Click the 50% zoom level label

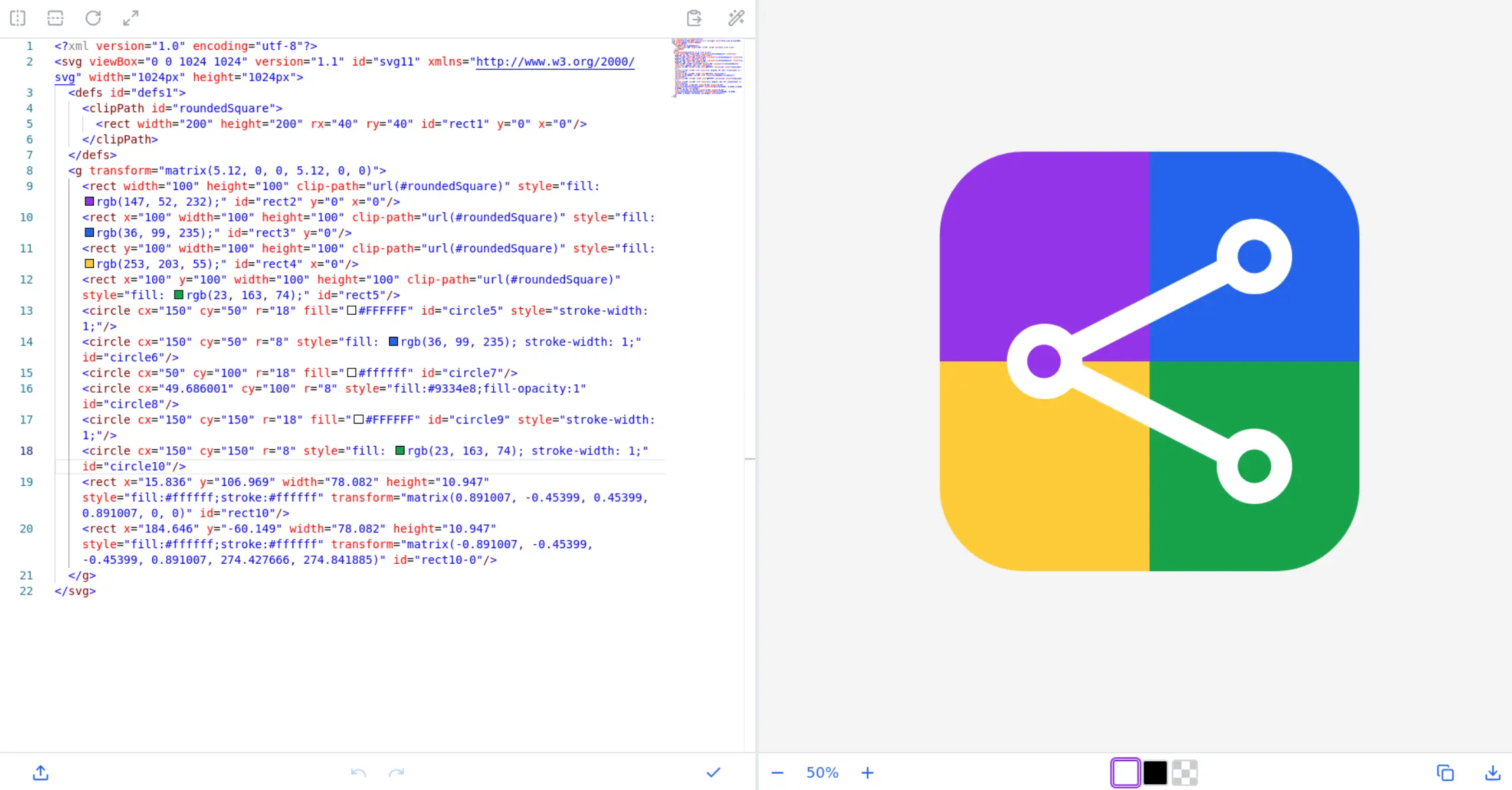coord(822,773)
